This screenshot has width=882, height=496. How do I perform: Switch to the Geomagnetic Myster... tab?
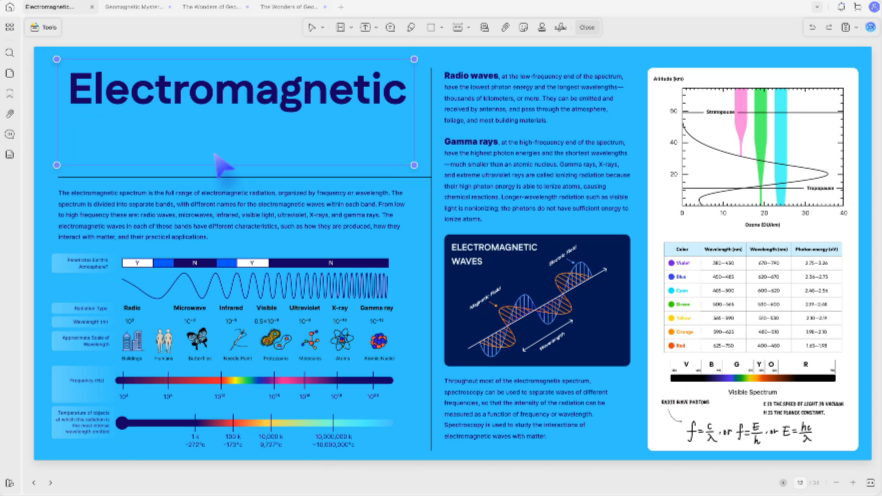[135, 7]
